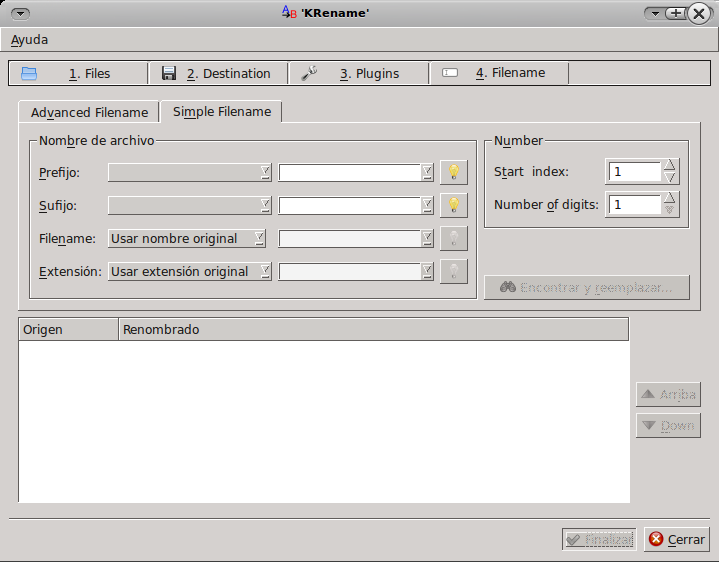This screenshot has width=719, height=562.
Task: Click the lightbulb button beside Prefijo
Action: [454, 172]
